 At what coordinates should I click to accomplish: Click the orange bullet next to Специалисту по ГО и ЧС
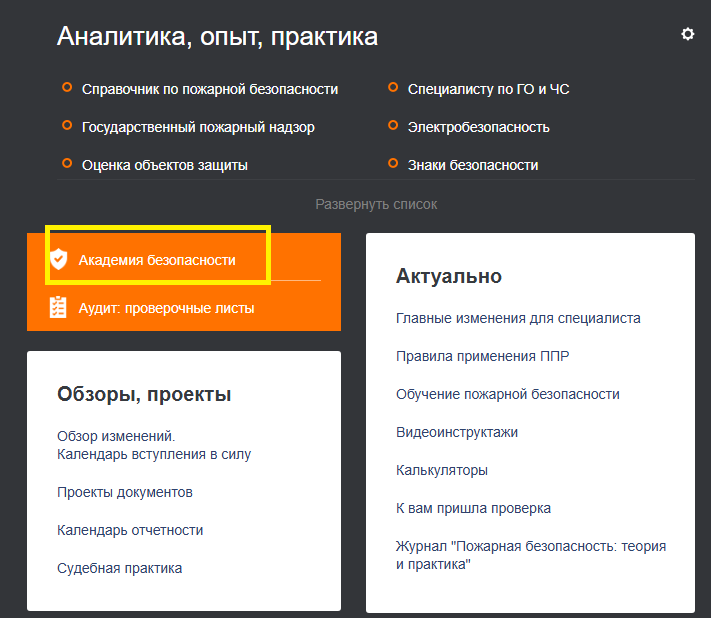pos(393,87)
